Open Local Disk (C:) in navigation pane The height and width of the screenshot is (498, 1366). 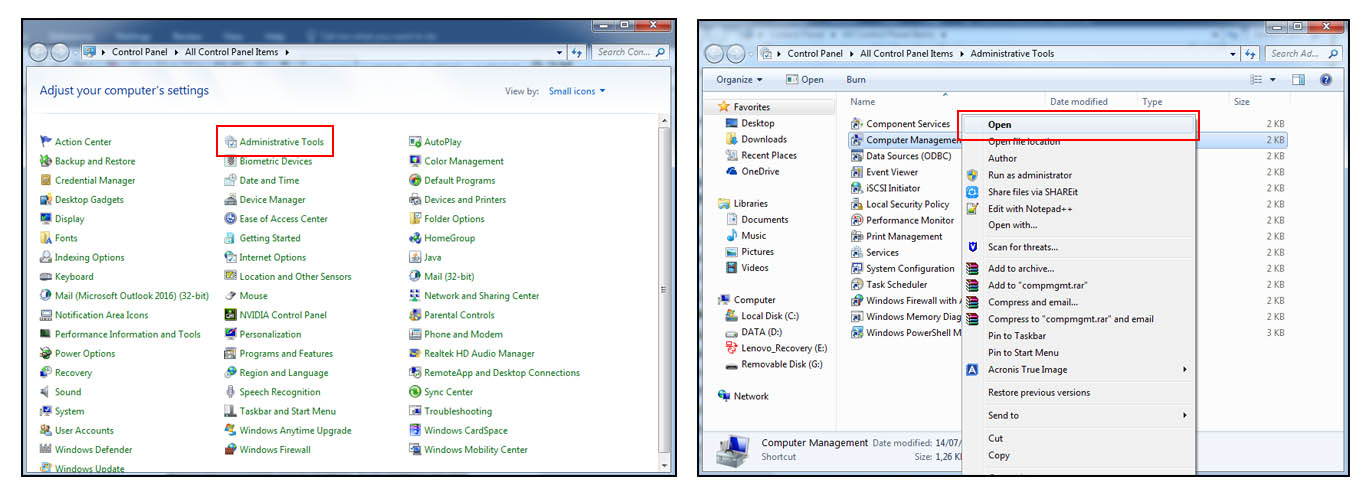click(x=761, y=315)
